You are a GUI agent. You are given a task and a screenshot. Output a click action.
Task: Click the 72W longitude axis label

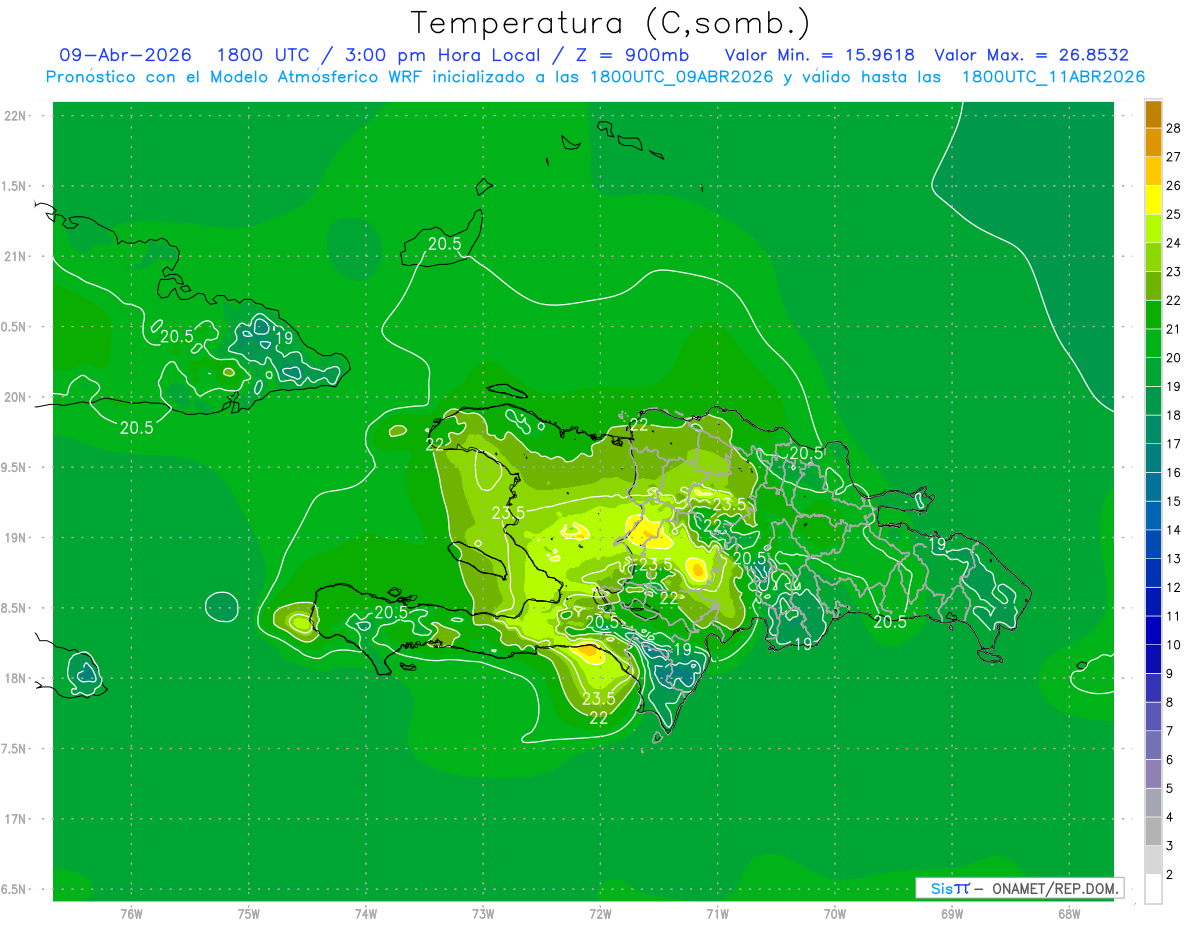click(600, 913)
